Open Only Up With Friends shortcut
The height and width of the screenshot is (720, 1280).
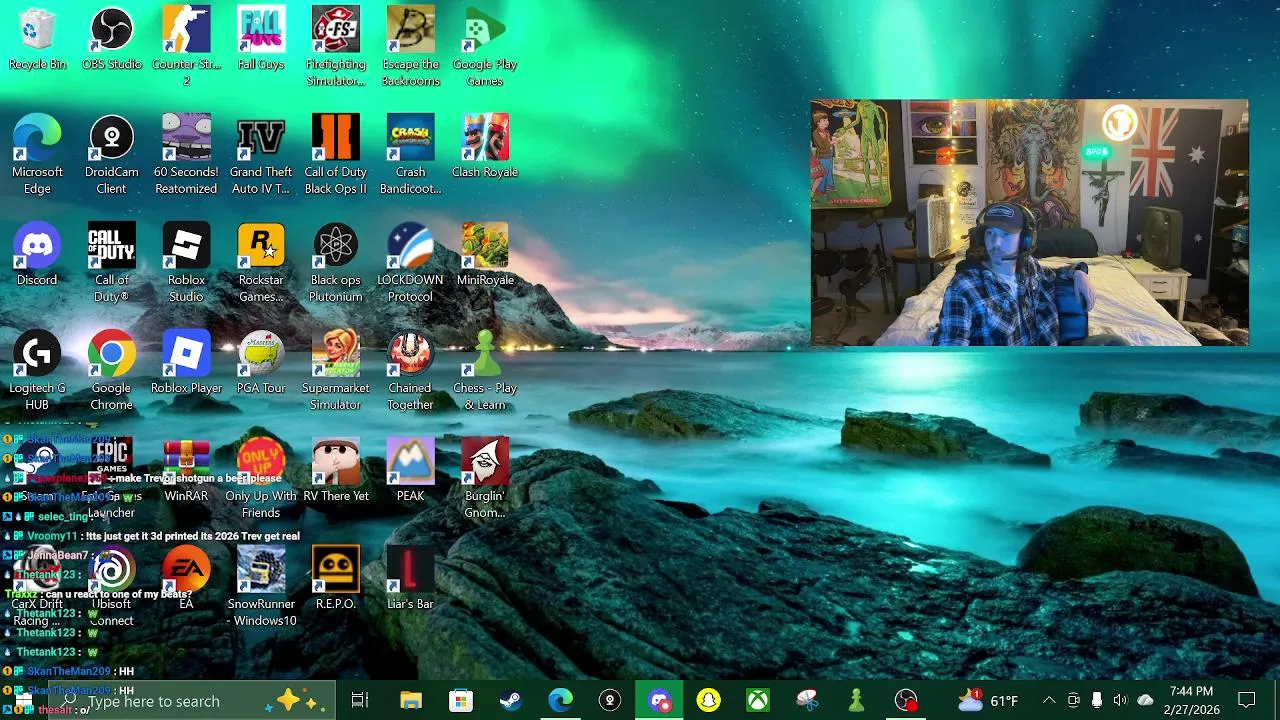point(261,479)
